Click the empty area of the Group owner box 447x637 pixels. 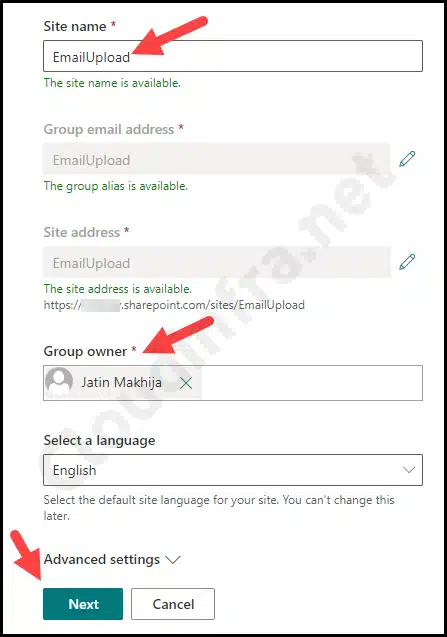[x=312, y=383]
